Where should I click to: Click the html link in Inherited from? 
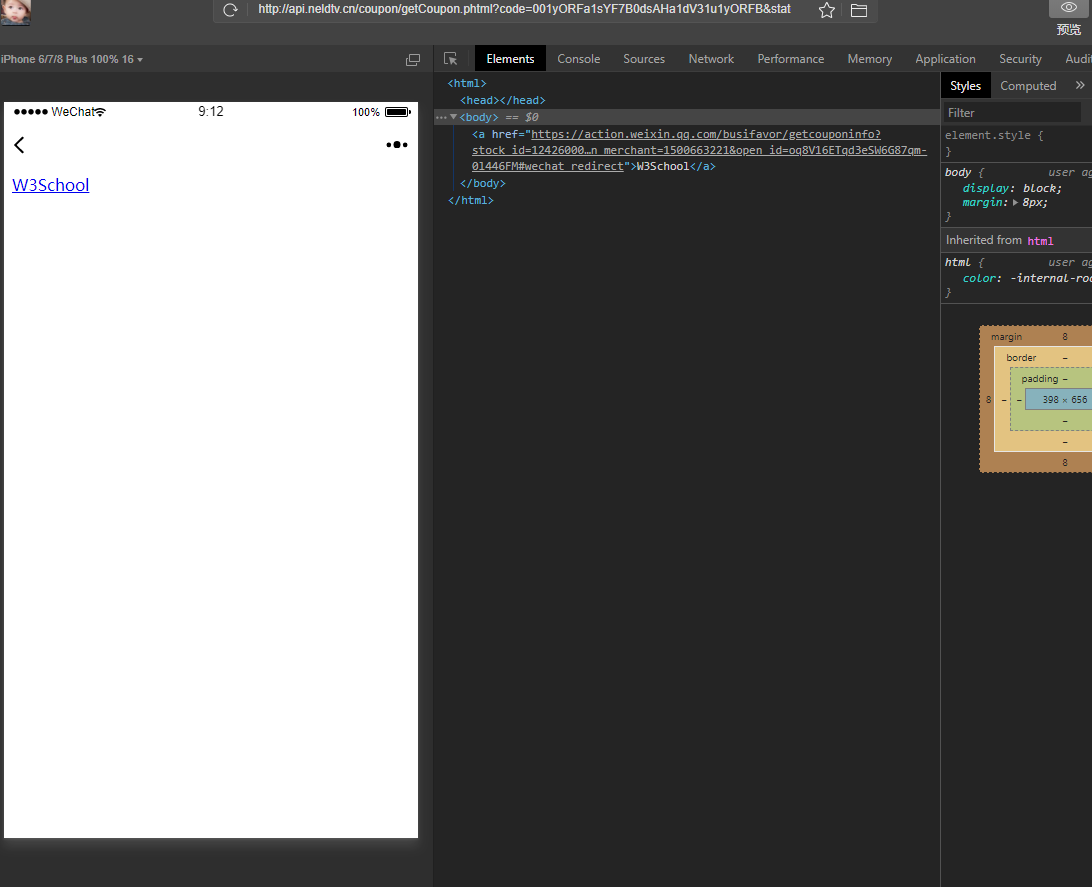(1040, 241)
